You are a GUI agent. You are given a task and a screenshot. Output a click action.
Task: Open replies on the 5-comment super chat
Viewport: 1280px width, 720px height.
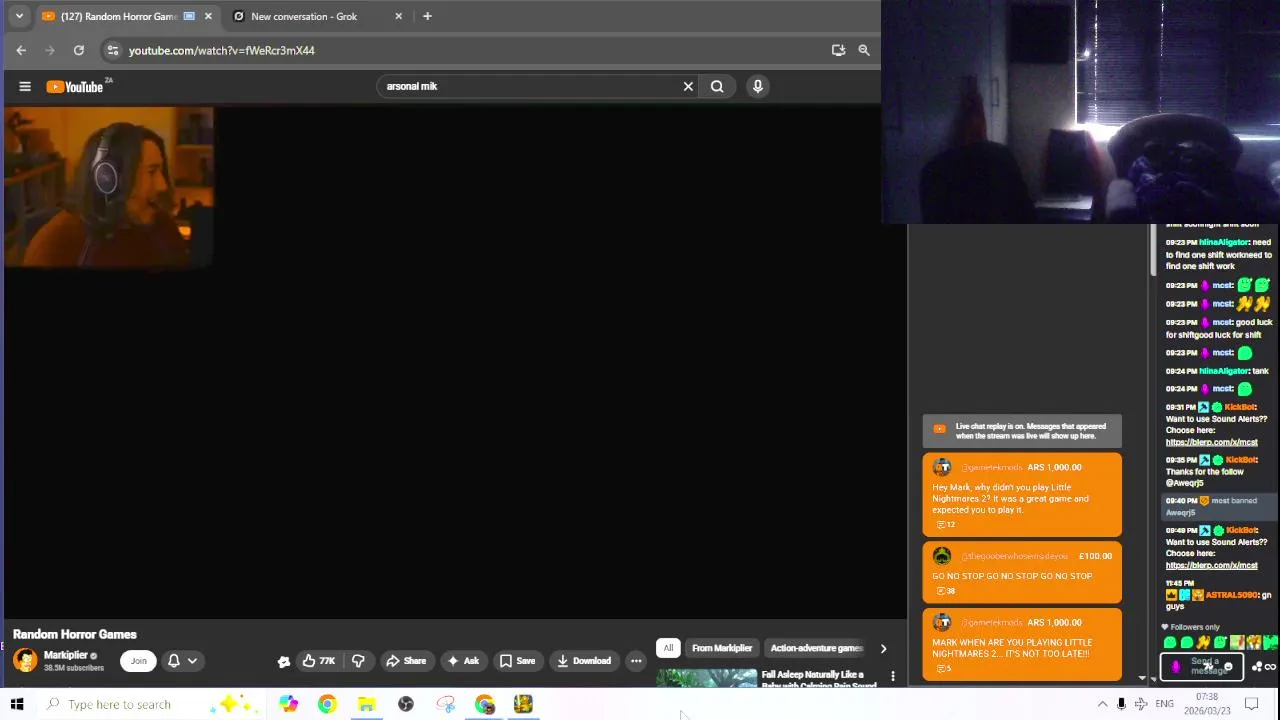point(942,669)
